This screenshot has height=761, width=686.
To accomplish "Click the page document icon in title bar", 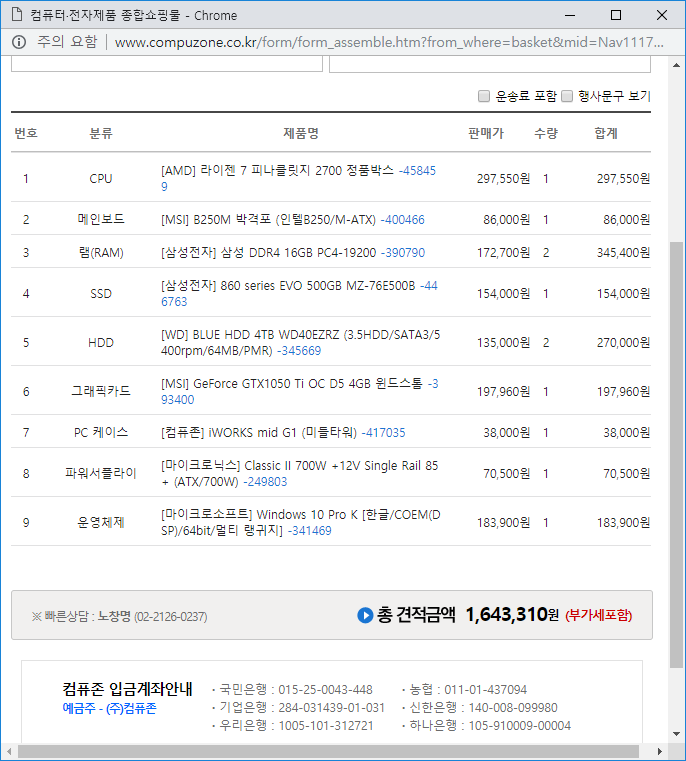I will (x=17, y=15).
